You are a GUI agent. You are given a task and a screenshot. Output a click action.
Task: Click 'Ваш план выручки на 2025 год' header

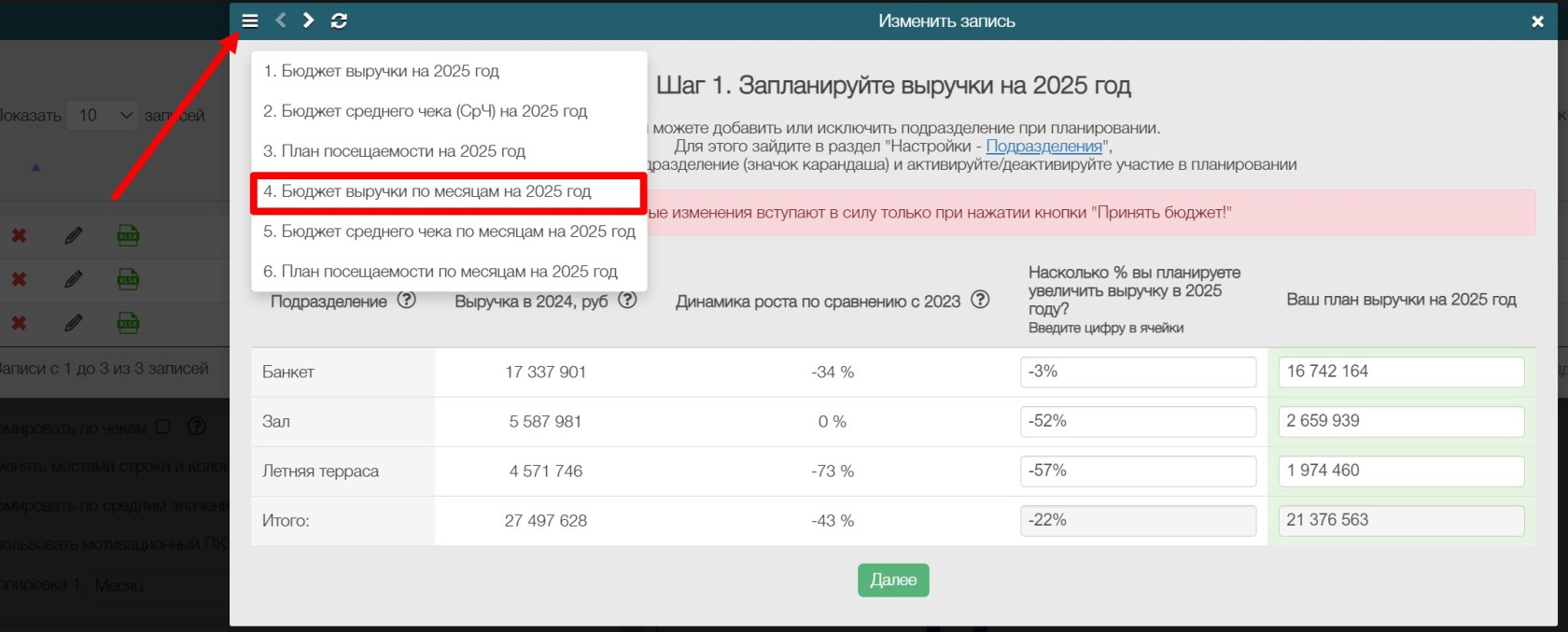click(1401, 300)
